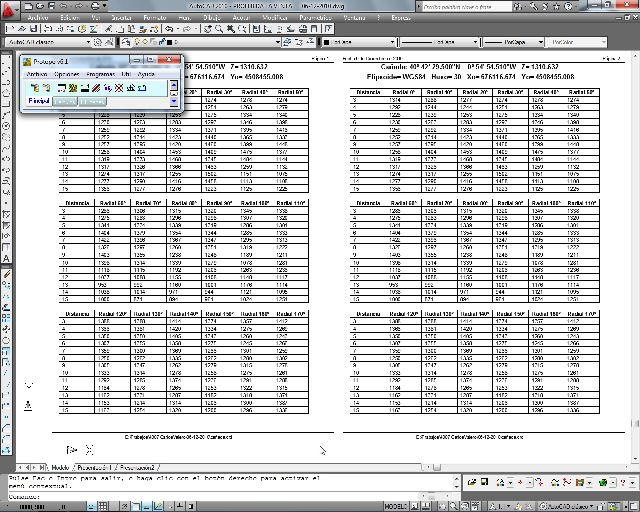
Task: Open the Edición menu
Action: [x=69, y=18]
